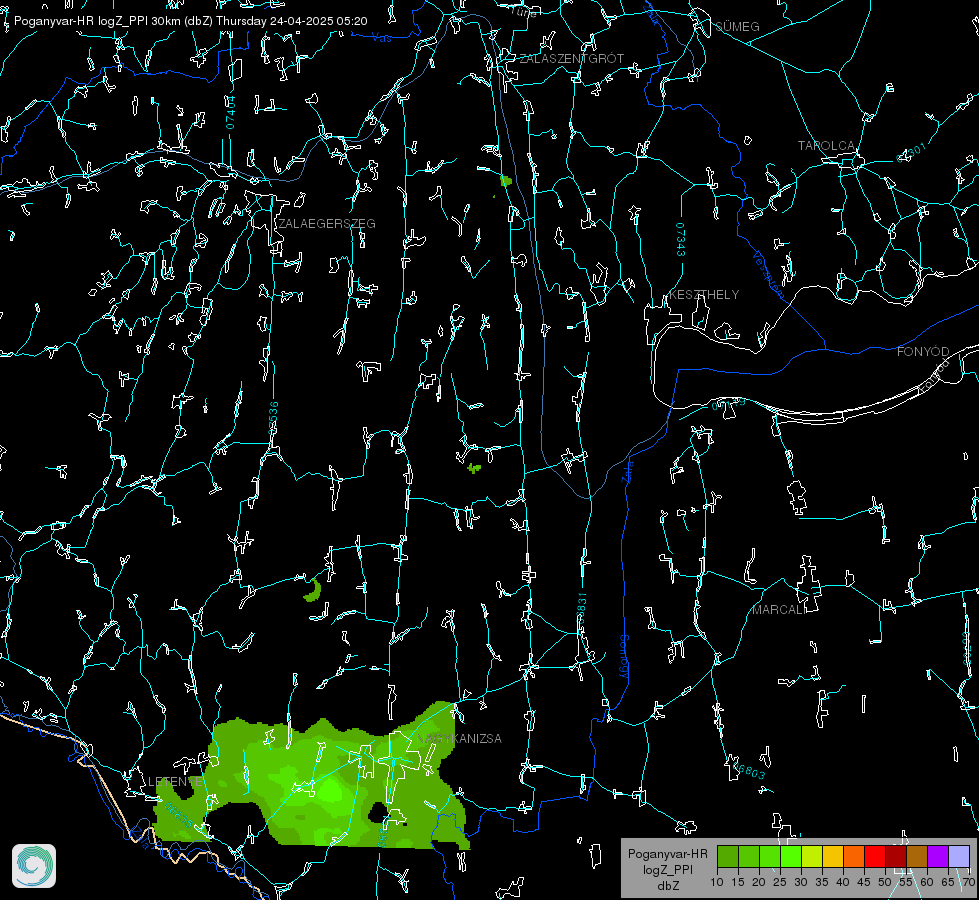Click road number label 07404
Image resolution: width=979 pixels, height=900 pixels.
point(230,112)
